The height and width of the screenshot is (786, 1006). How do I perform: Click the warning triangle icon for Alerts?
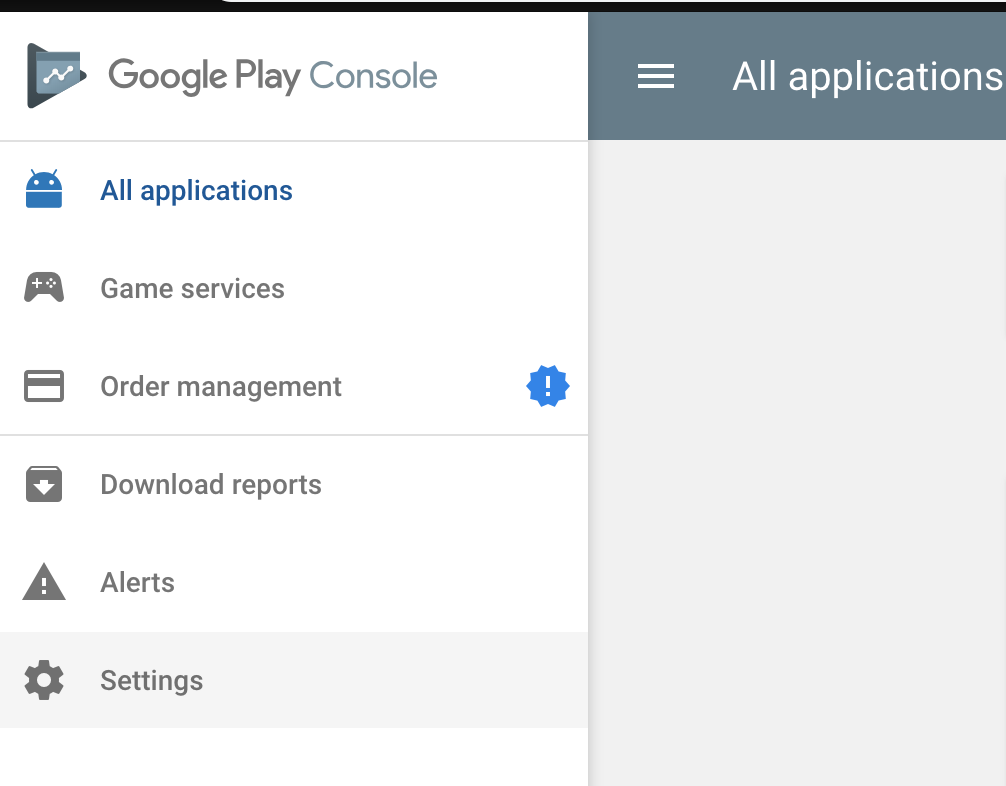click(44, 582)
